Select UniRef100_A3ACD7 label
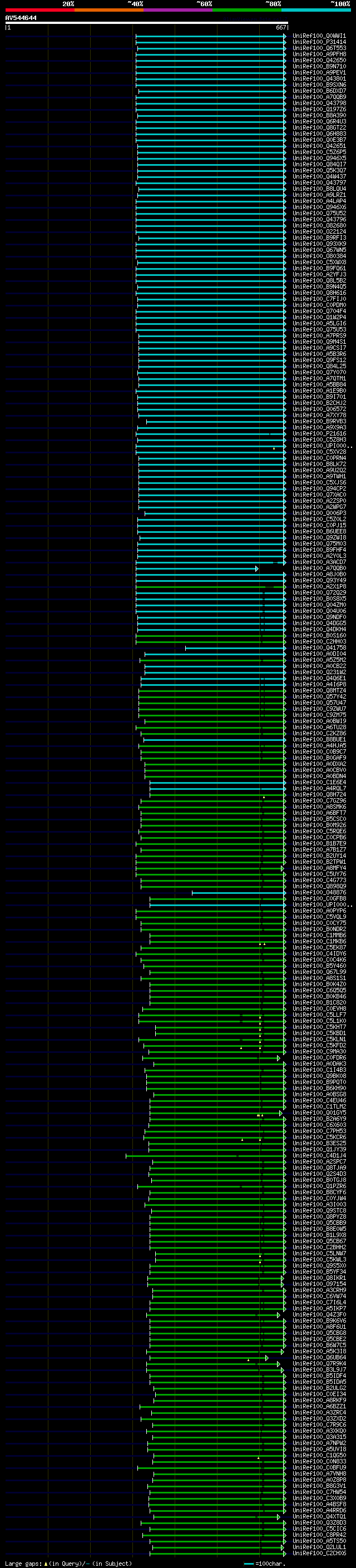The width and height of the screenshot is (356, 1568). point(319,562)
